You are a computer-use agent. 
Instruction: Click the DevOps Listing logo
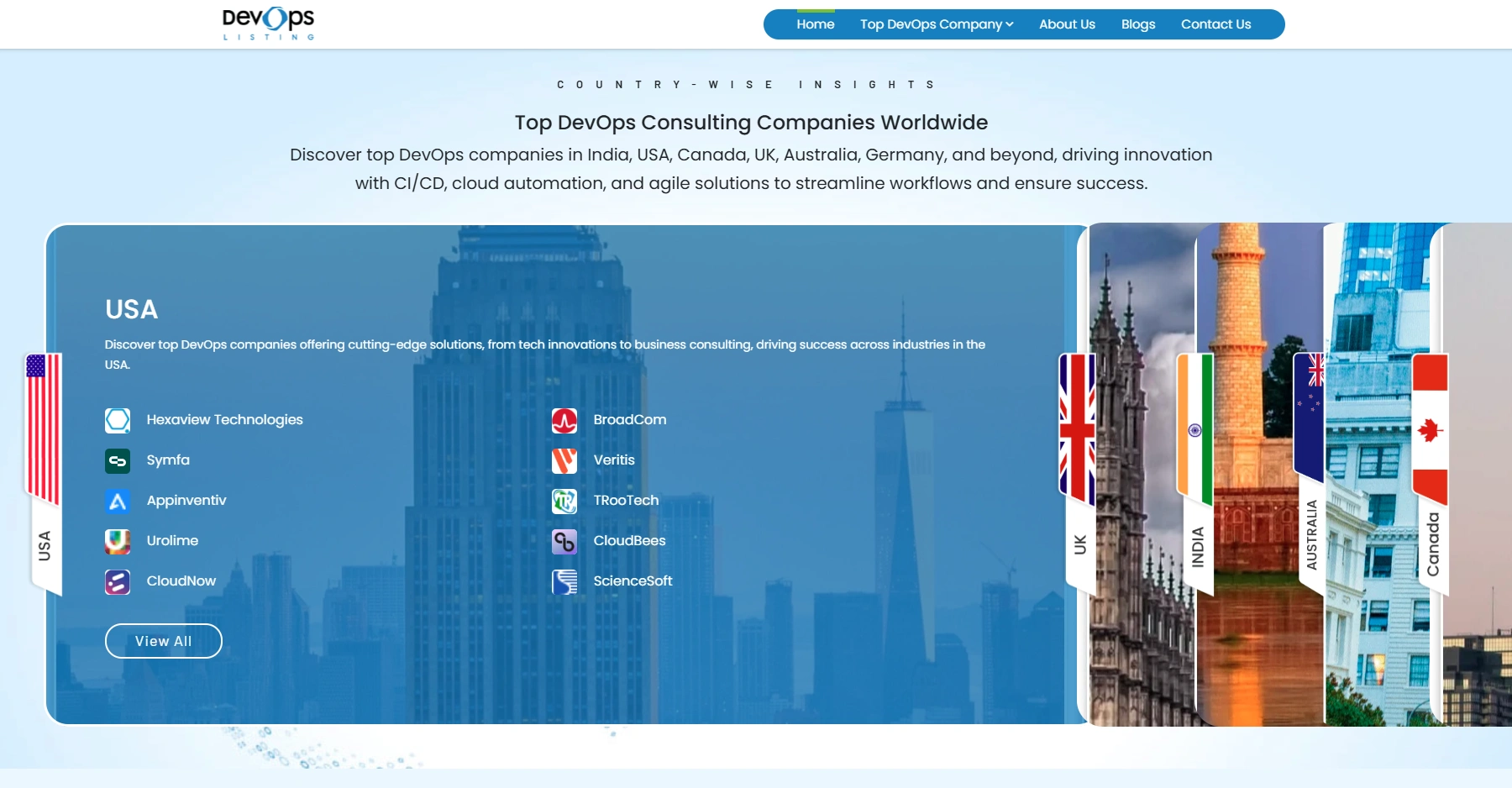(269, 24)
